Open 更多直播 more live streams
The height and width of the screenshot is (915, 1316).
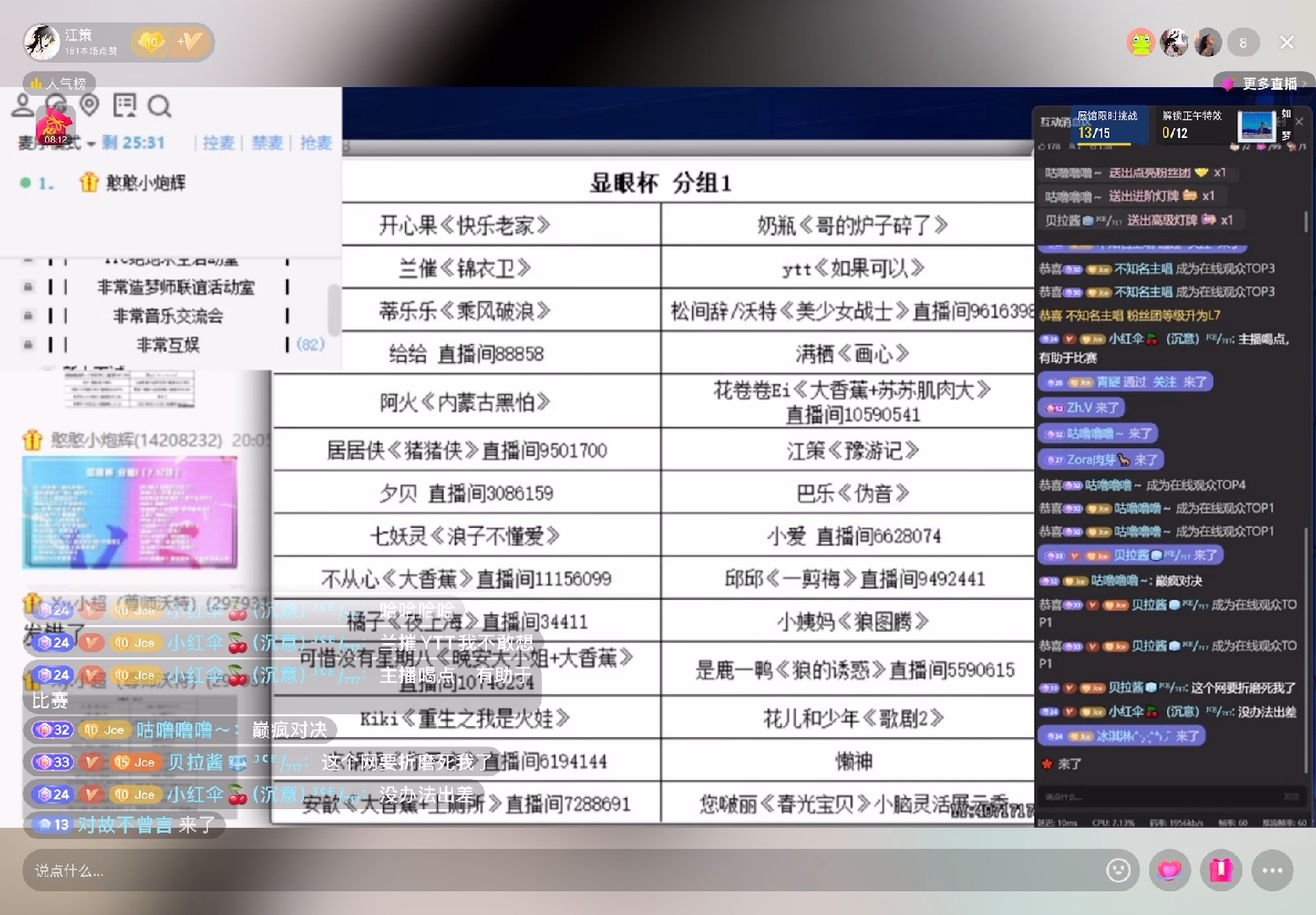[x=1264, y=83]
